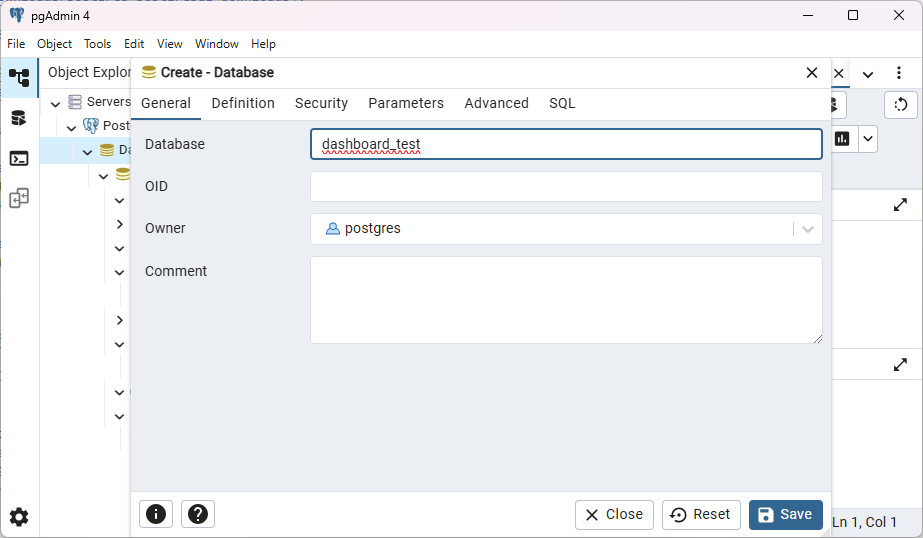
Task: Switch to the SQL tab
Action: pos(562,104)
